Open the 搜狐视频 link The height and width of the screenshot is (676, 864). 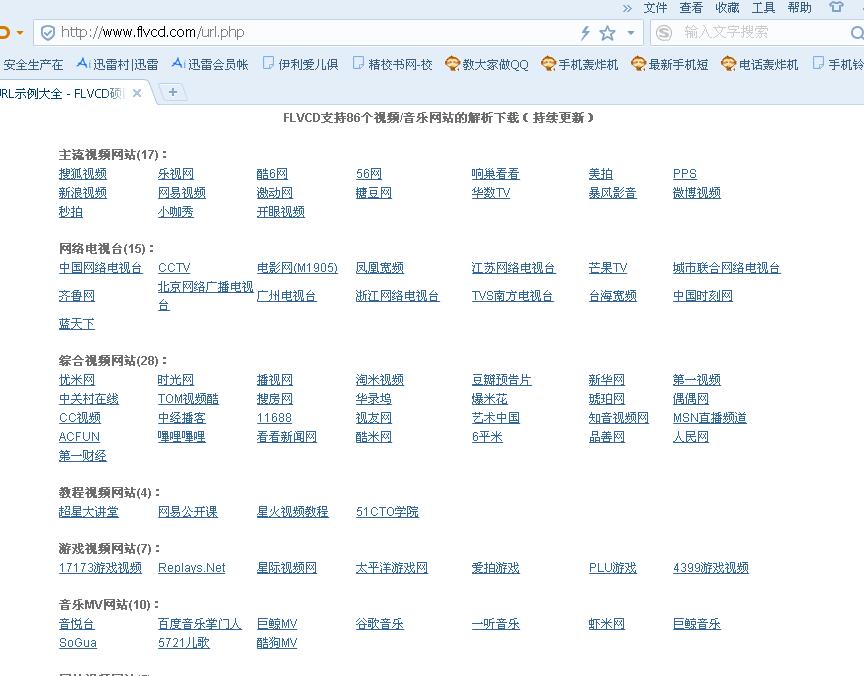coord(82,173)
